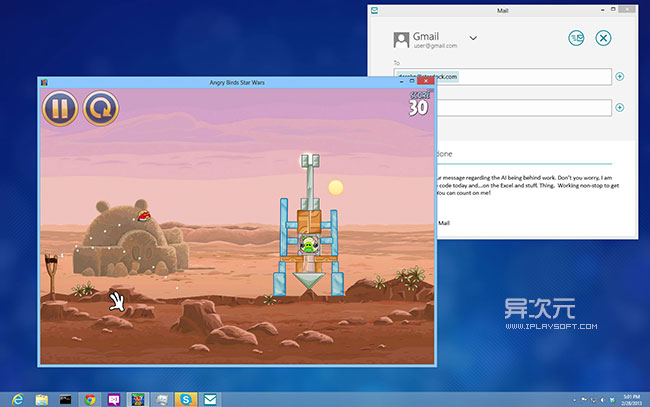
Task: Click the Angry Birds window title icon
Action: pyautogui.click(x=44, y=82)
